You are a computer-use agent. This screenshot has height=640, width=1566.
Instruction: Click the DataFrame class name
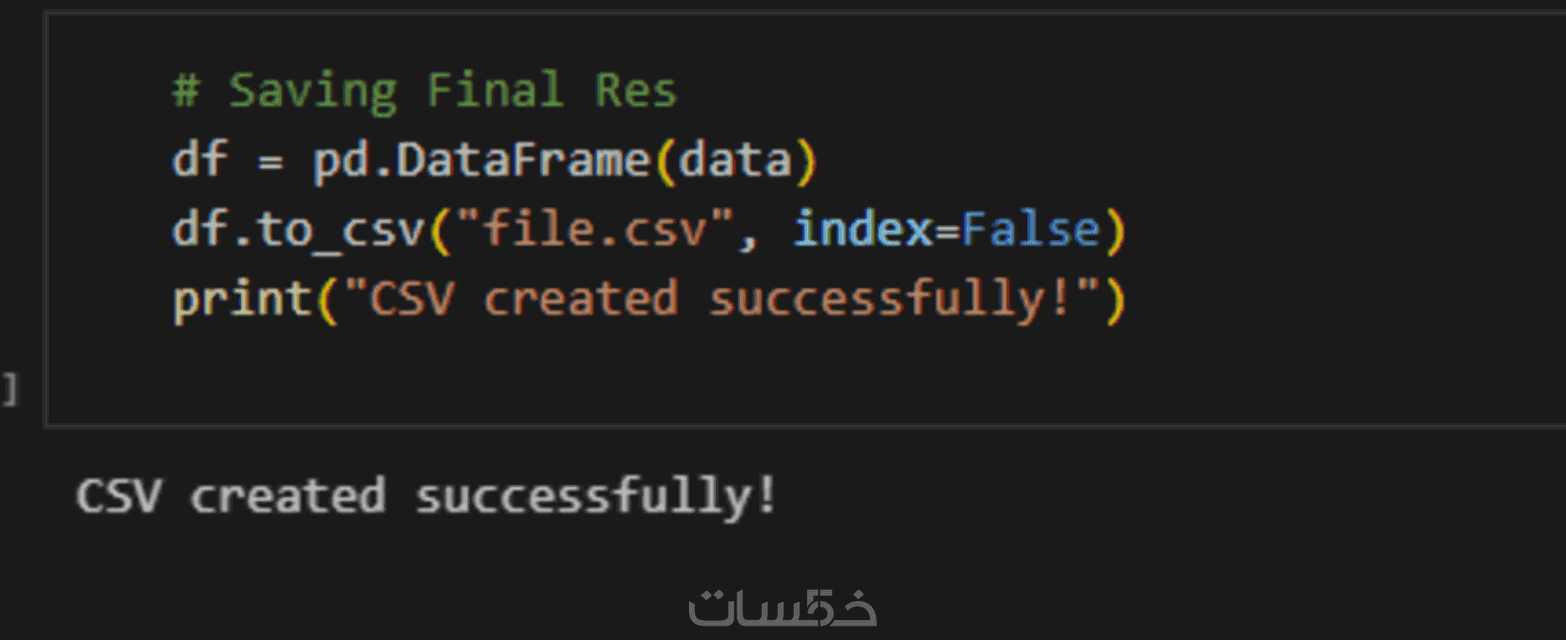523,160
